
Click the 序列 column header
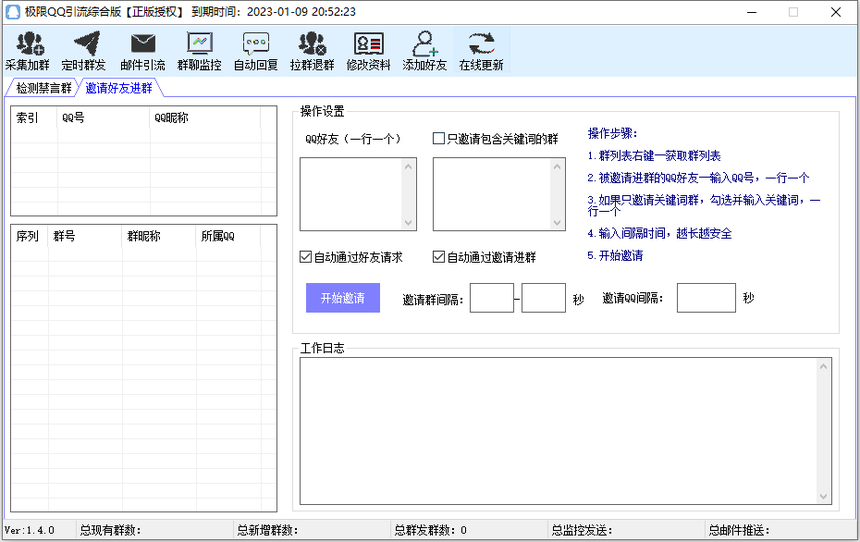(x=30, y=236)
